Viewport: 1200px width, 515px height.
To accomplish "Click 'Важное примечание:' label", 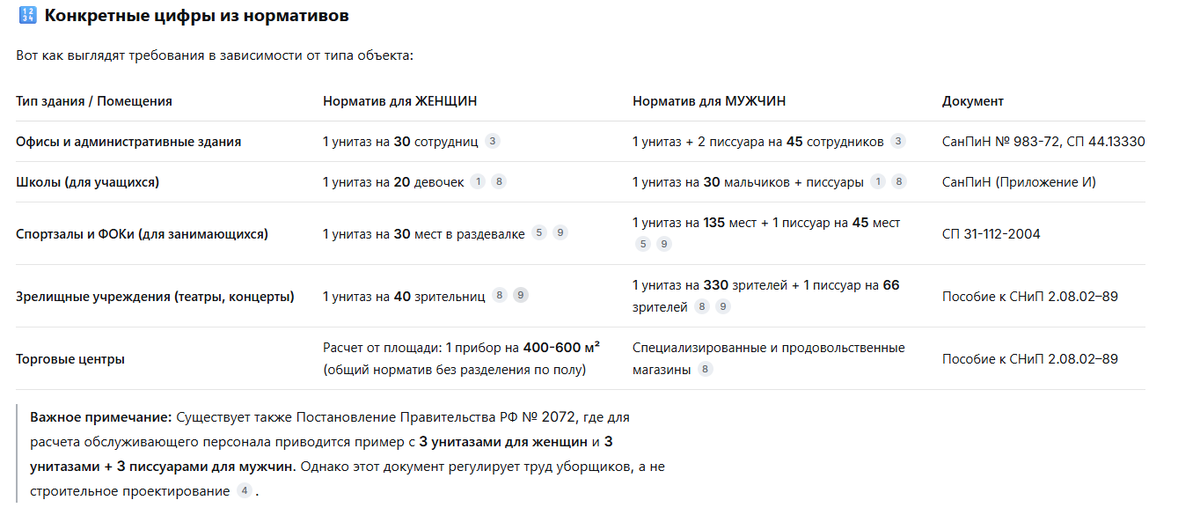I will pos(101,416).
